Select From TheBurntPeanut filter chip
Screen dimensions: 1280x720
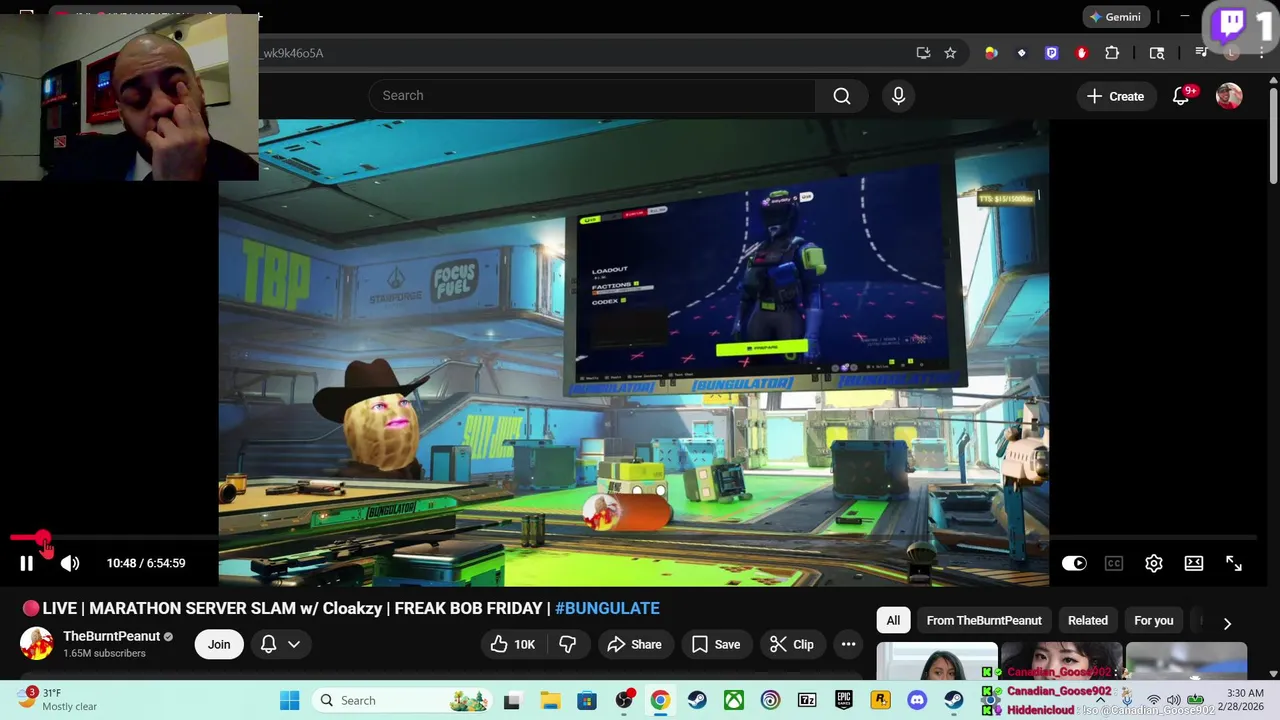pyautogui.click(x=984, y=620)
